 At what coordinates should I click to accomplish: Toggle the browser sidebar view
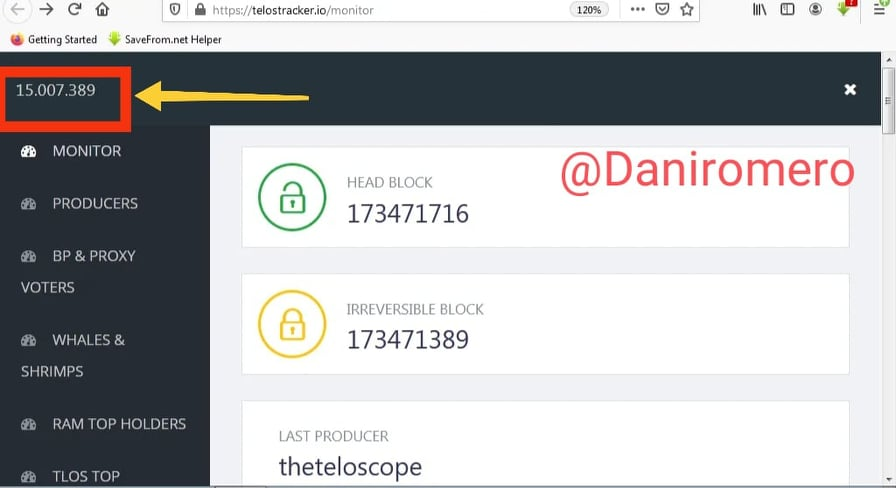click(x=787, y=9)
